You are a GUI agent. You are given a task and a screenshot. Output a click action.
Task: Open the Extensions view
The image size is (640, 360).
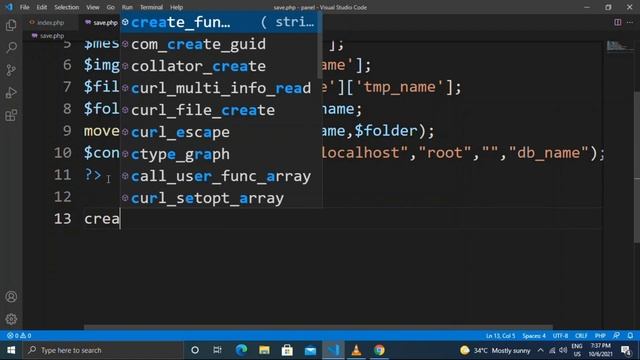[x=11, y=115]
